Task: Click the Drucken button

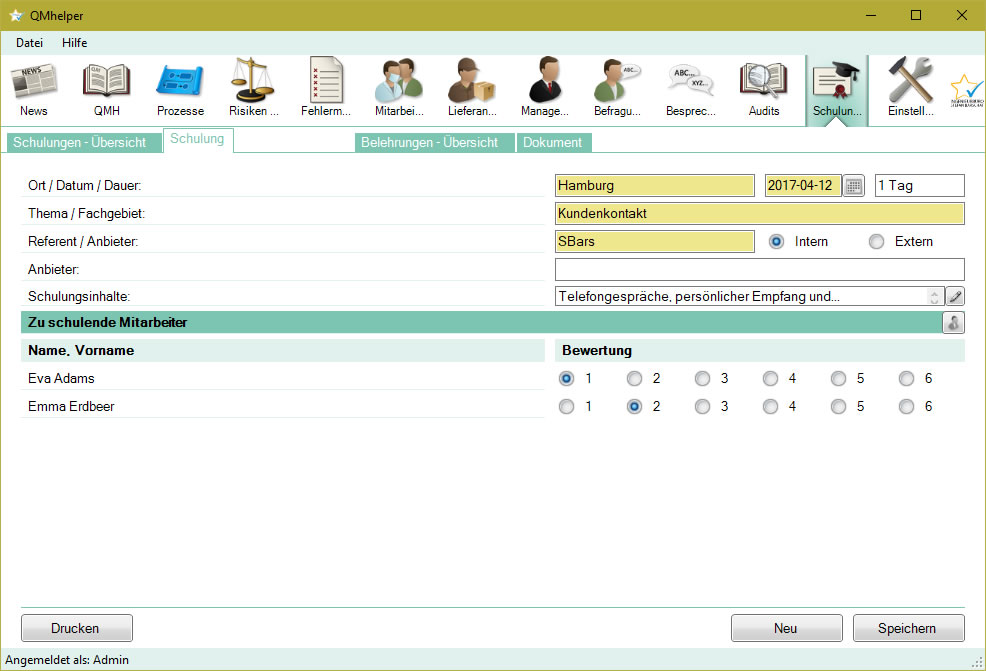Action: (x=76, y=628)
